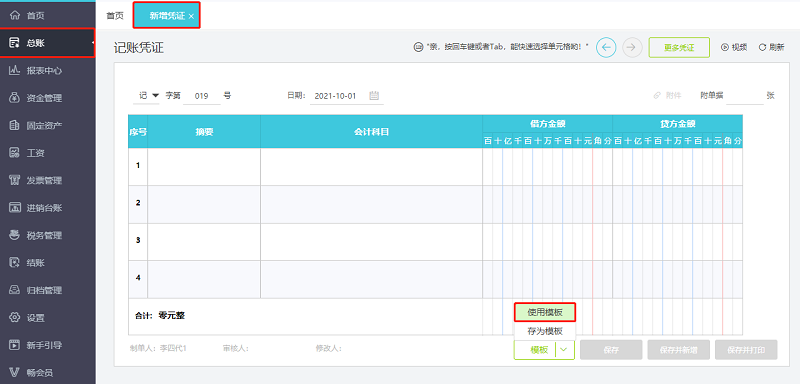Screen dimensions: 800x384
Task: Collapse sidebar arrow beside 总账
Action: 93,43
